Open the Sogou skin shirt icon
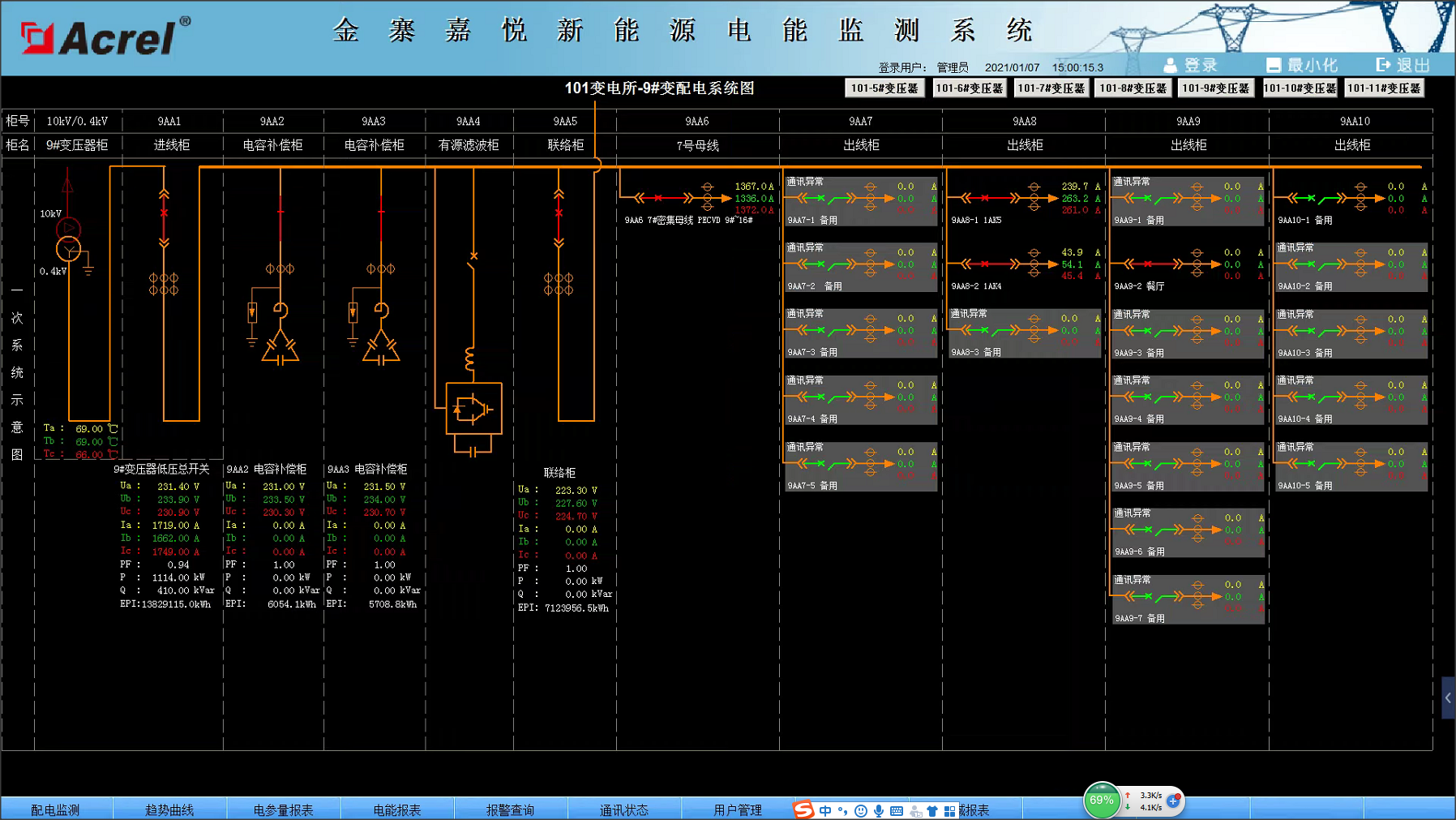Viewport: 1456px width, 820px height. click(x=932, y=810)
